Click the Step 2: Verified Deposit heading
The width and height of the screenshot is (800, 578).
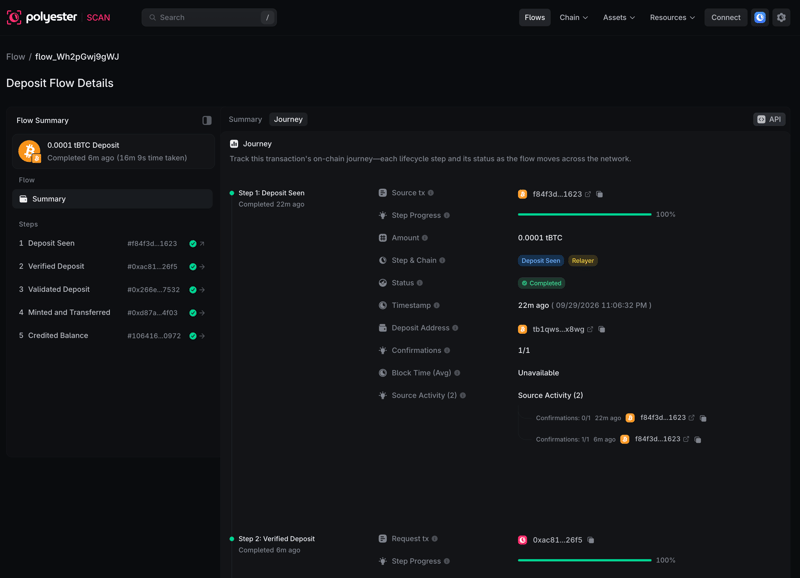pyautogui.click(x=277, y=539)
